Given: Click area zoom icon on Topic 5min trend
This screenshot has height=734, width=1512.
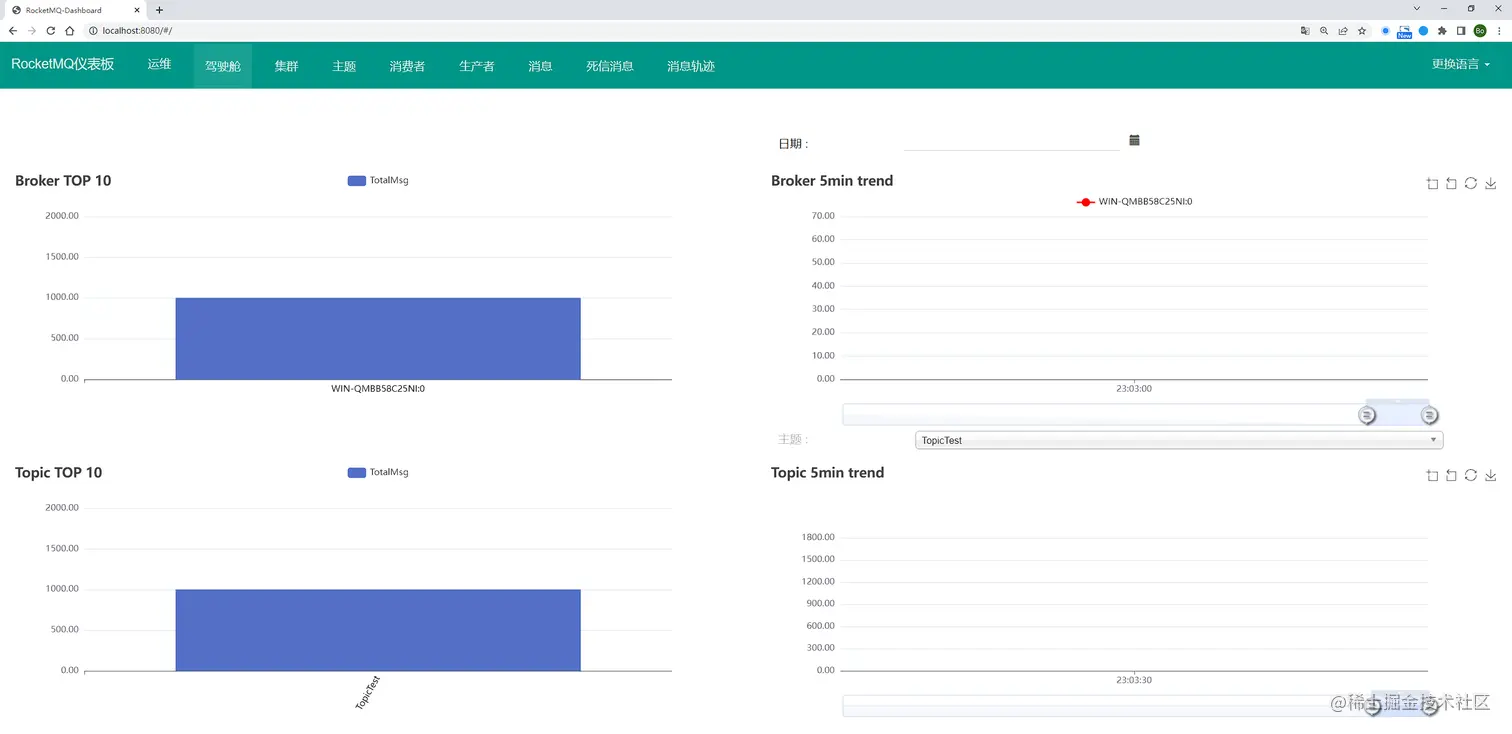Looking at the screenshot, I should point(1432,475).
